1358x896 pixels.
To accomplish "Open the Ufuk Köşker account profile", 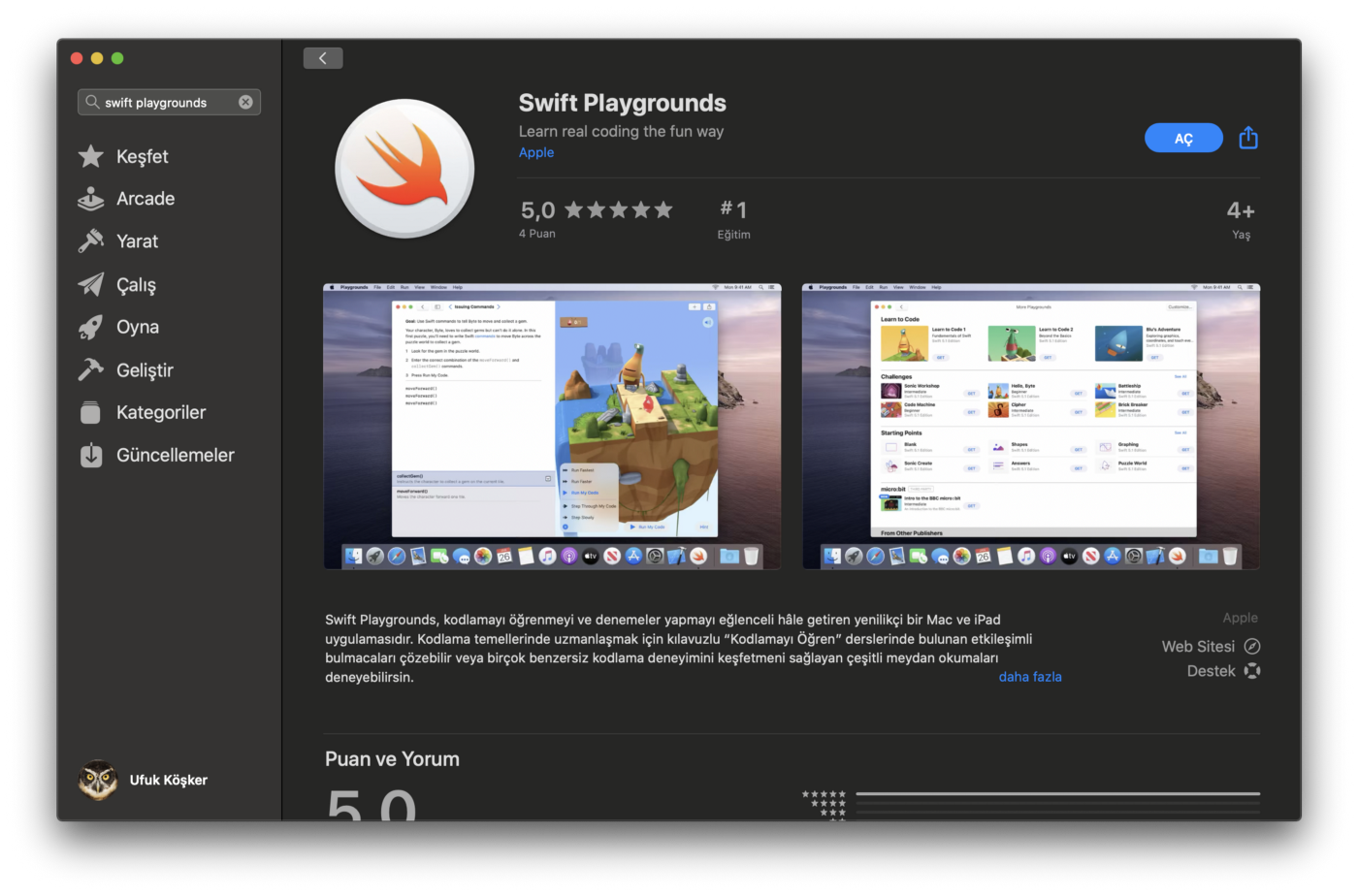I will 144,780.
